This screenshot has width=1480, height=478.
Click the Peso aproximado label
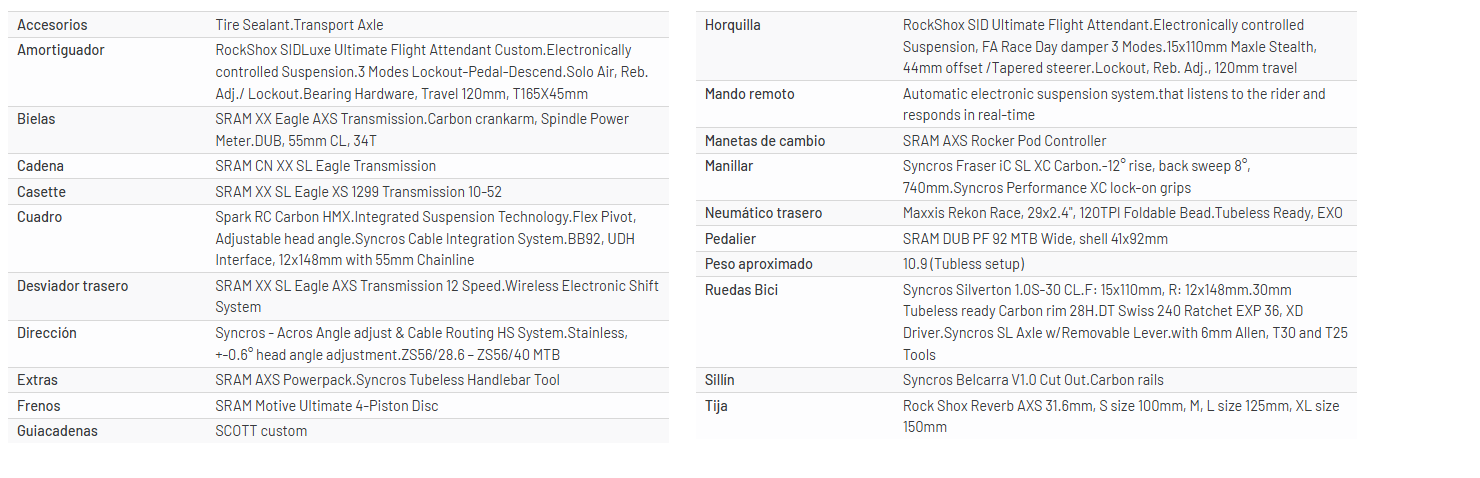coord(758,264)
